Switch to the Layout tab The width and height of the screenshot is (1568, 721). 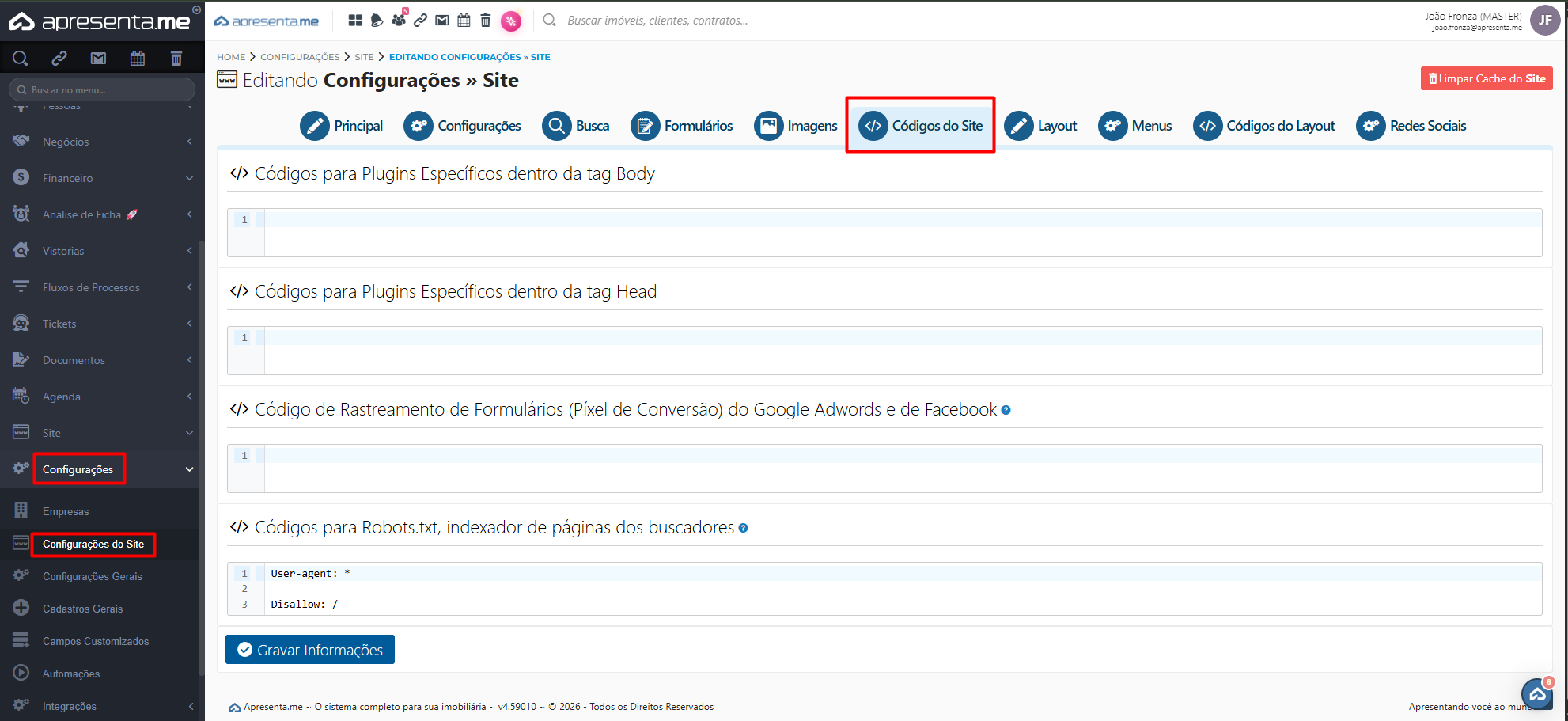1040,126
